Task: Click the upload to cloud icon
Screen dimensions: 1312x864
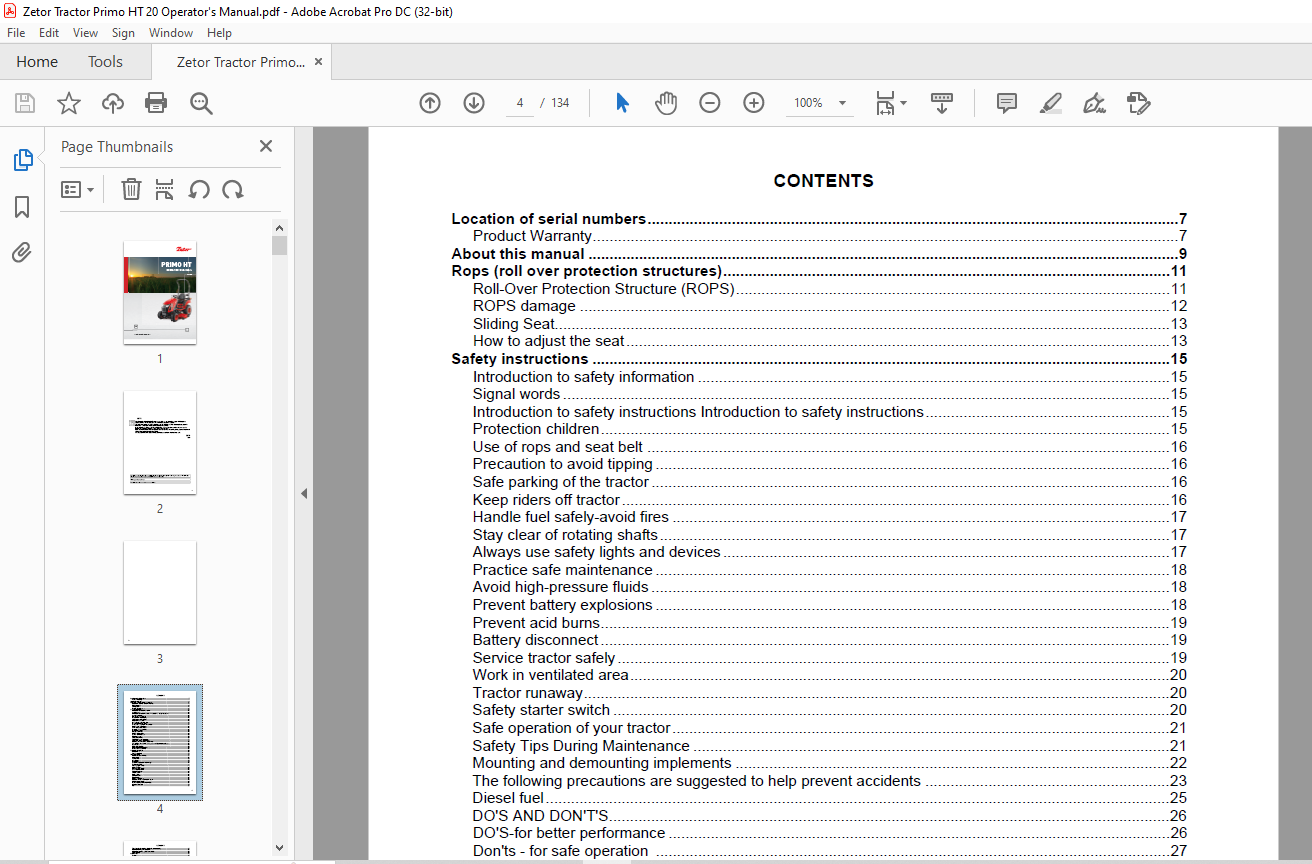Action: click(x=113, y=103)
